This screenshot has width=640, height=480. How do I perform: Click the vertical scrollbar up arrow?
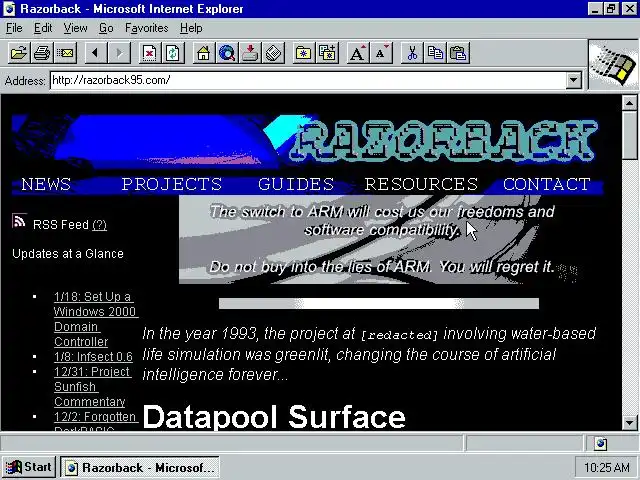pyautogui.click(x=630, y=103)
